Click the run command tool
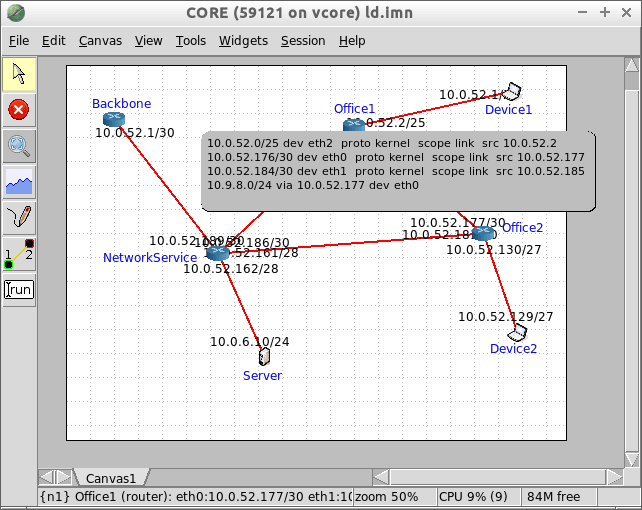Screen dimensions: 642x510 coord(19,290)
